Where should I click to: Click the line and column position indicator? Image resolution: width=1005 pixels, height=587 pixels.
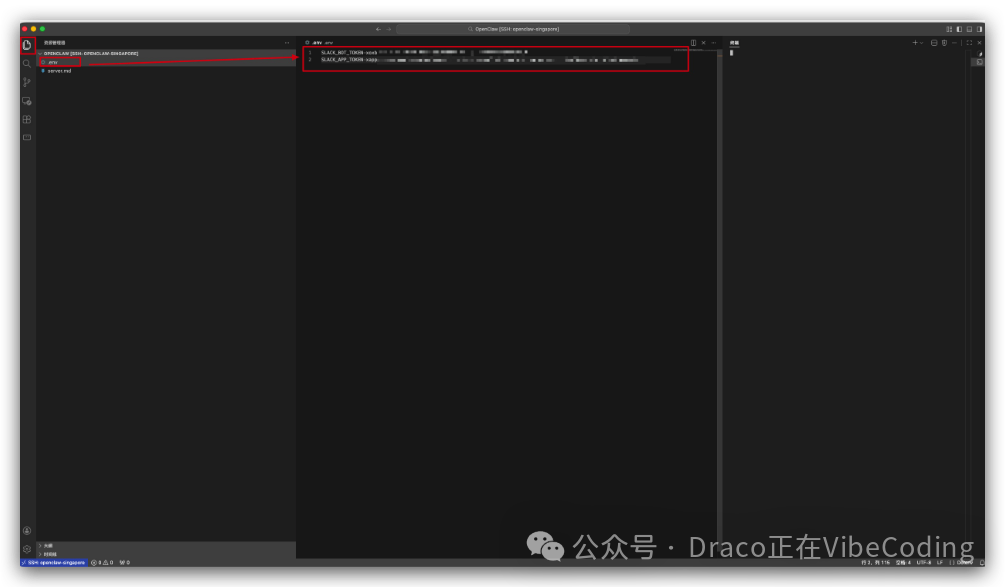(876, 563)
